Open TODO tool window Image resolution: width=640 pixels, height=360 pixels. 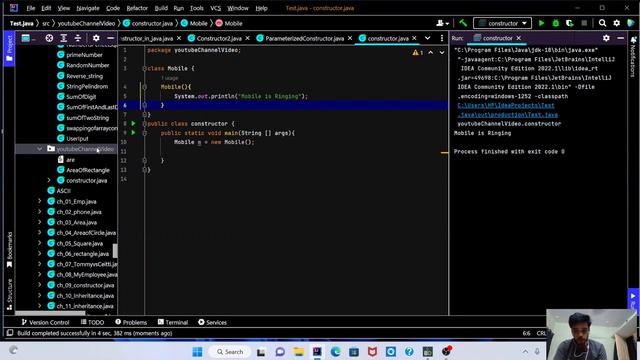coord(92,322)
